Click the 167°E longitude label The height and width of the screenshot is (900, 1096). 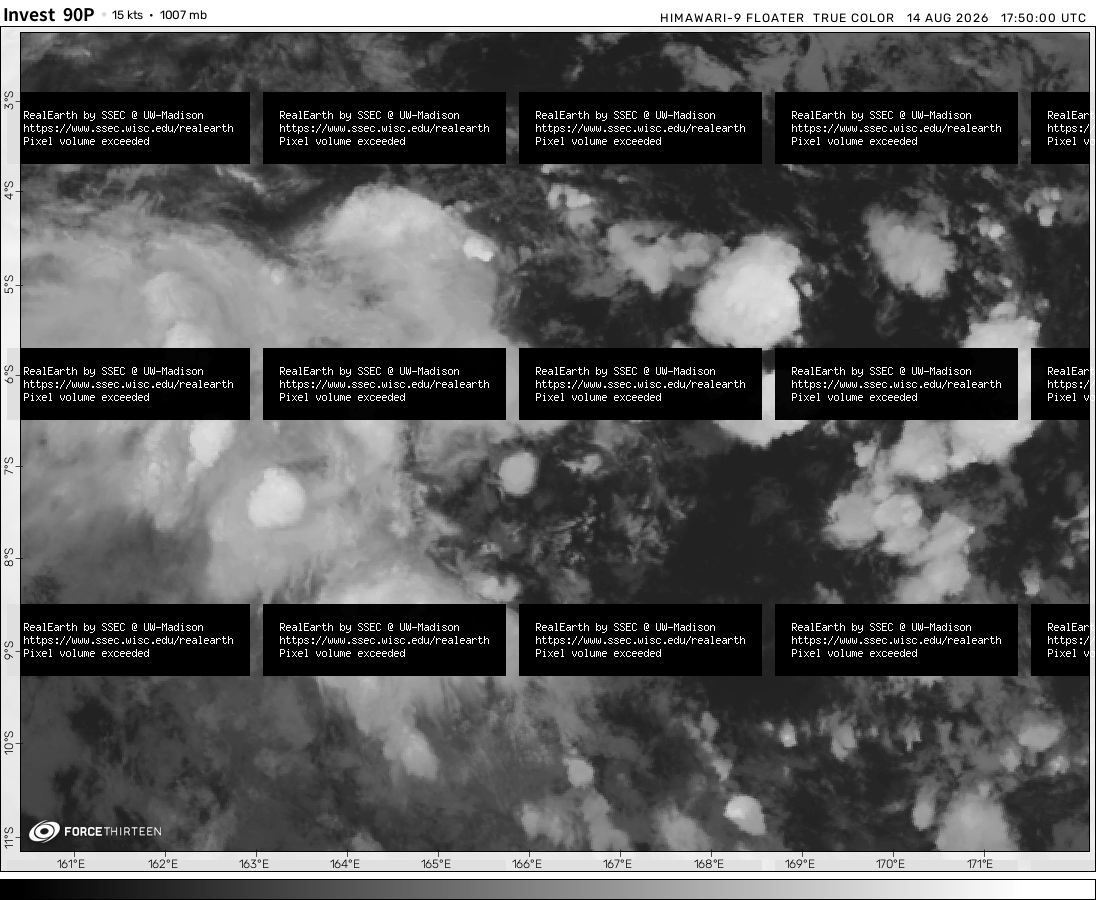(617, 864)
